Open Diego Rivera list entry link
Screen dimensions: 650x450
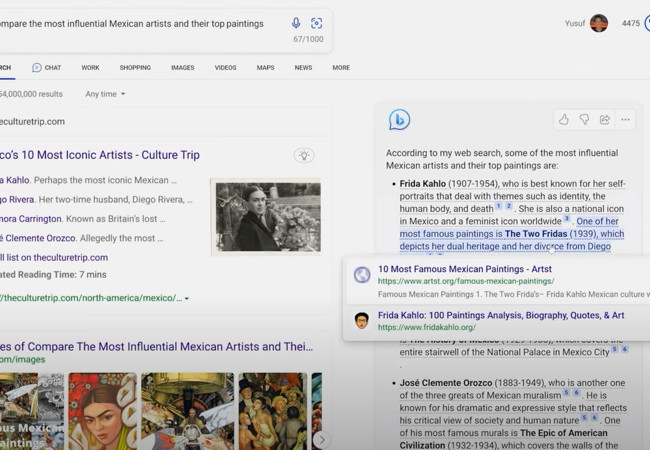click(x=17, y=200)
